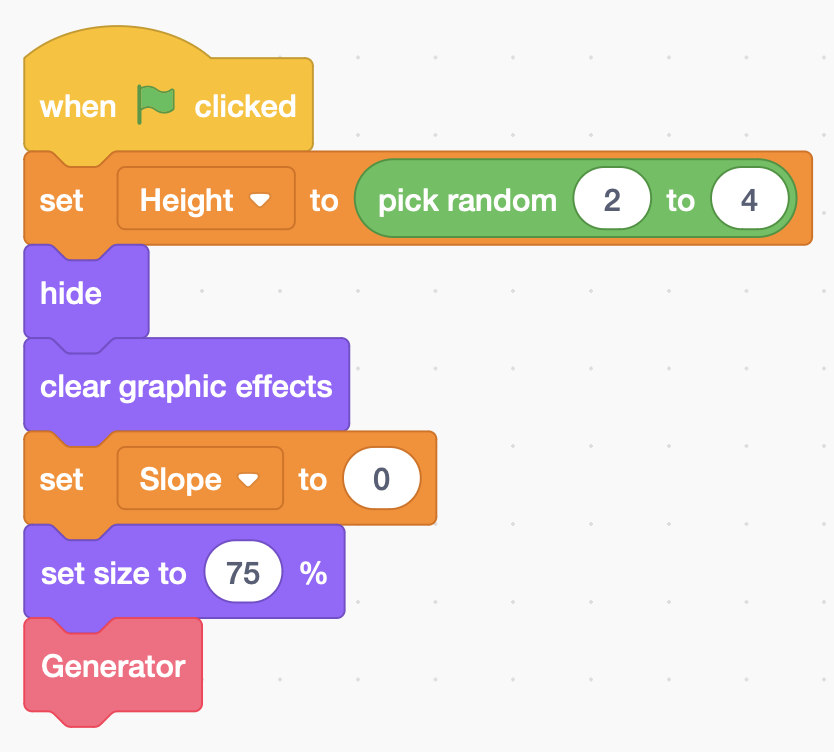Click the percent sign on set size block
The width and height of the screenshot is (834, 752).
click(313, 573)
